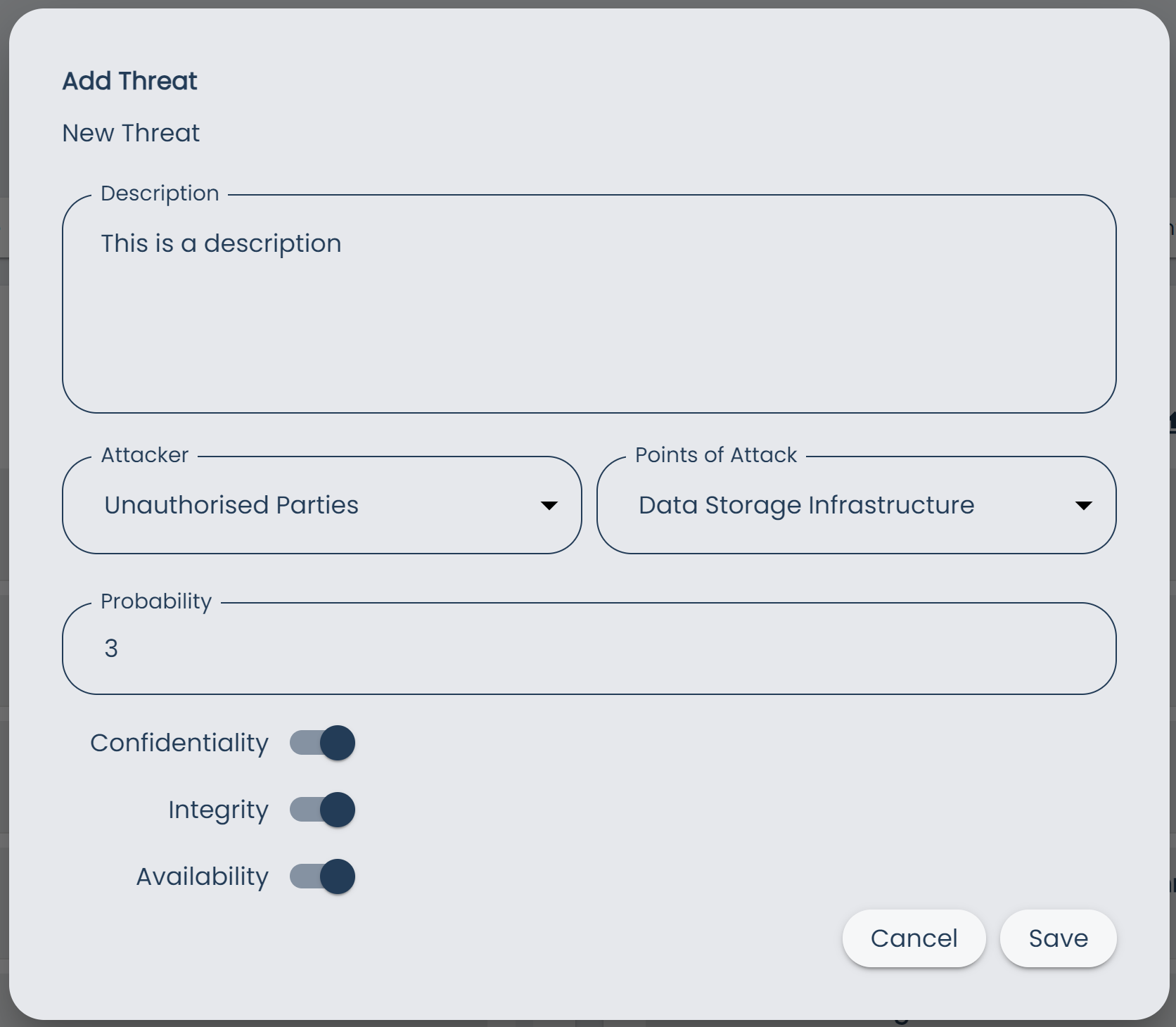
Task: Click the Cancel button
Action: pos(914,938)
